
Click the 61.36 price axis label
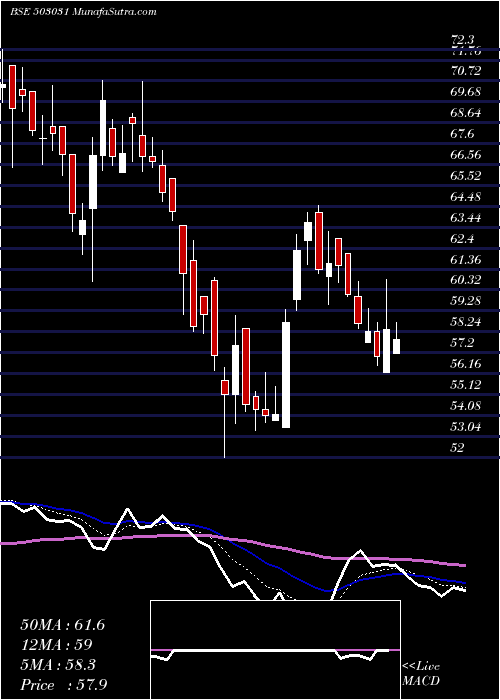(x=467, y=260)
